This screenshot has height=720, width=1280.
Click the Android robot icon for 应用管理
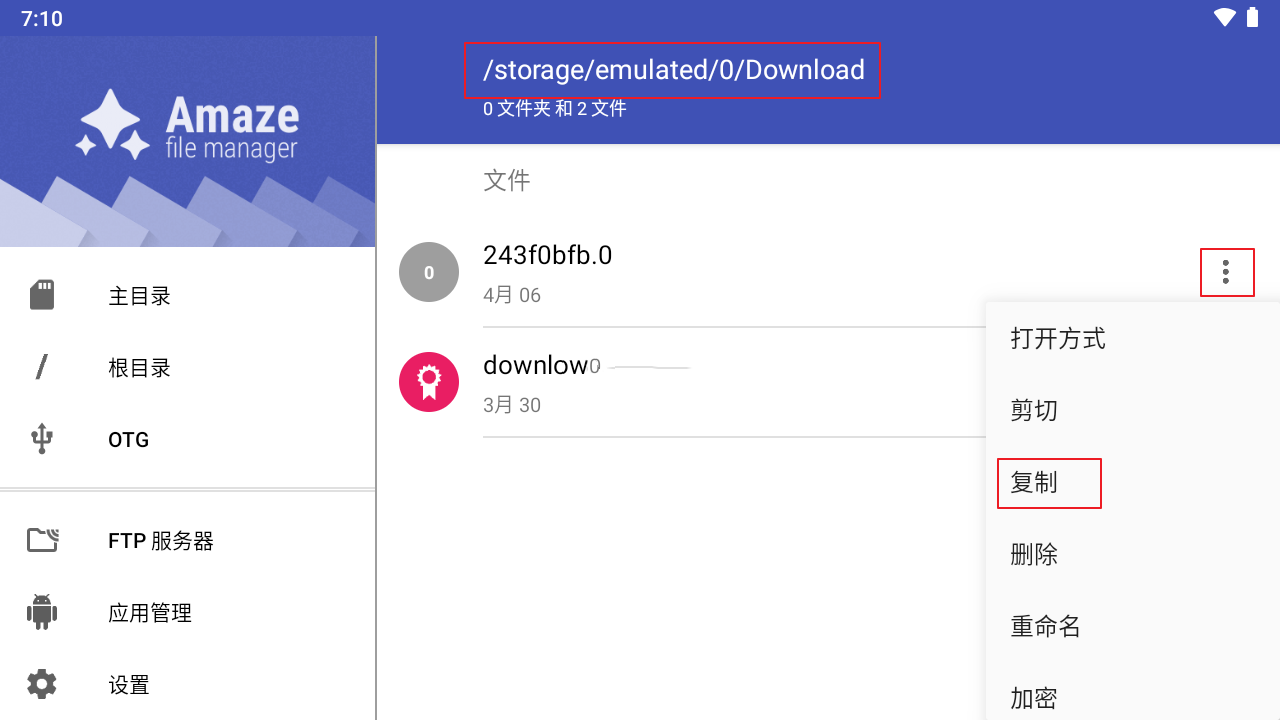[x=42, y=613]
